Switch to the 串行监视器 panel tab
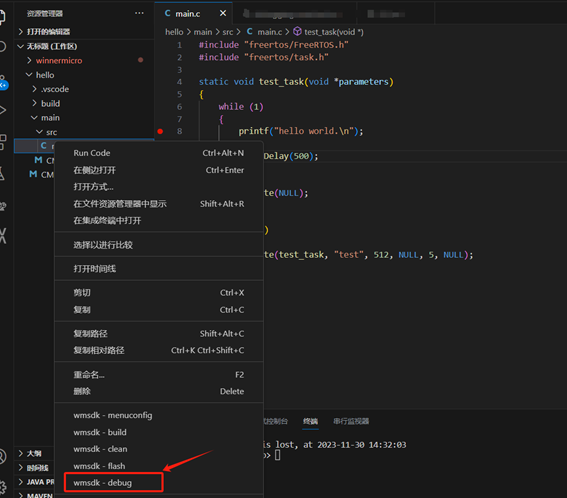Screen dimensions: 567x498 [x=351, y=421]
